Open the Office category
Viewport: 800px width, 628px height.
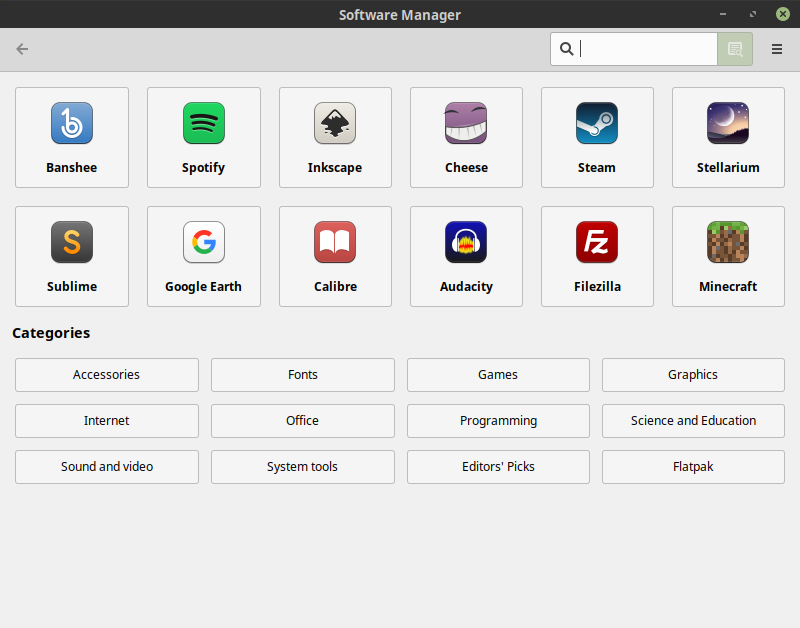(303, 421)
